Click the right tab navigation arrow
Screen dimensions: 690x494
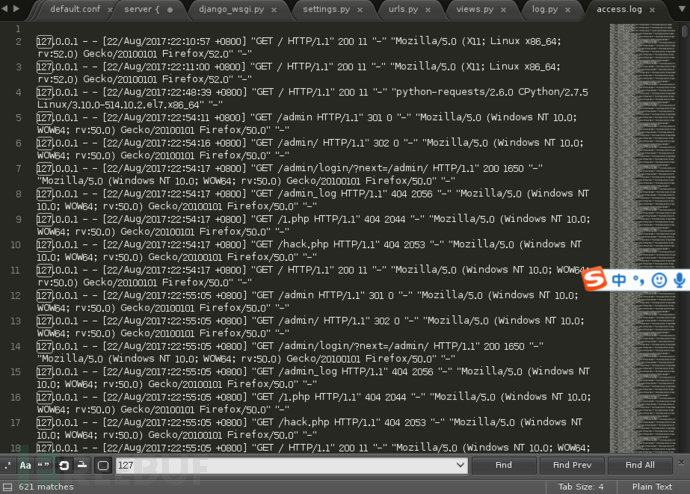[16, 8]
